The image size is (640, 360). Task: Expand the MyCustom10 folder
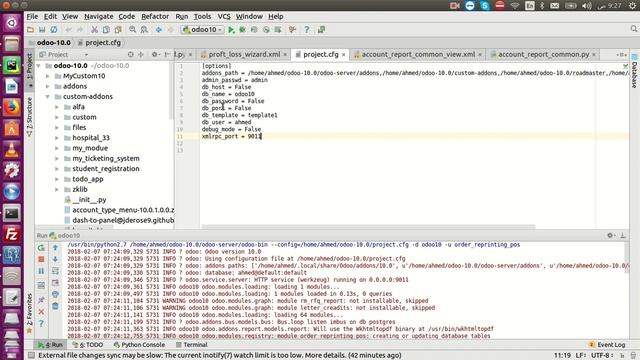click(x=48, y=76)
